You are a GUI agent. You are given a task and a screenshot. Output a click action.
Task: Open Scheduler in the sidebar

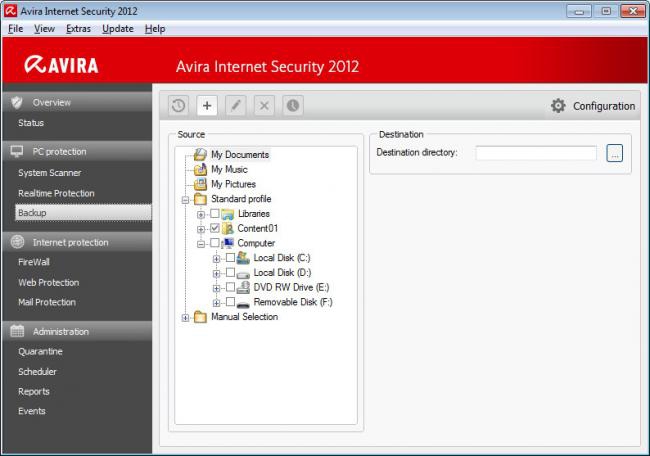click(x=37, y=371)
